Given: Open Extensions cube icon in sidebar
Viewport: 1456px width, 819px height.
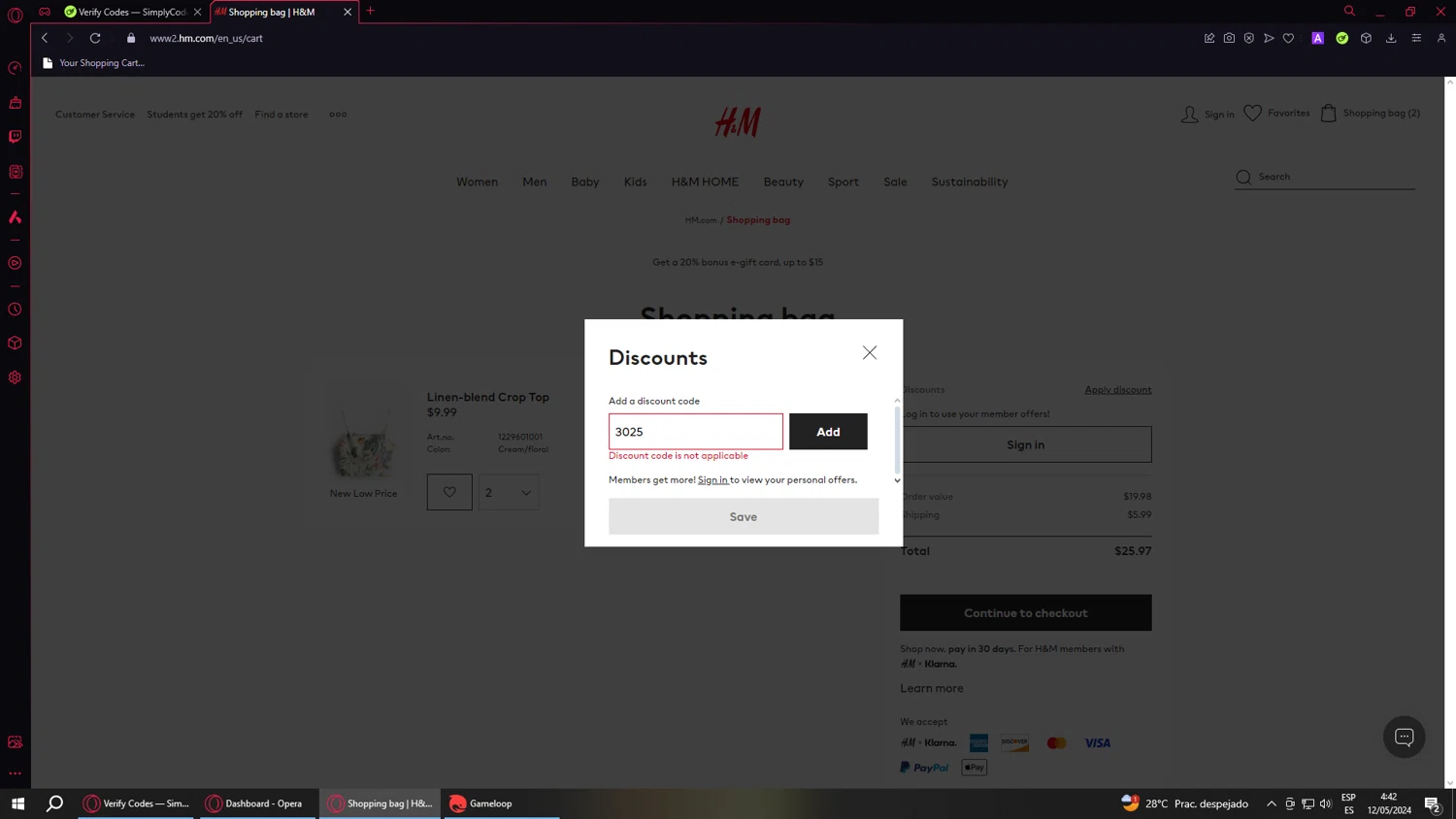Looking at the screenshot, I should (x=15, y=344).
